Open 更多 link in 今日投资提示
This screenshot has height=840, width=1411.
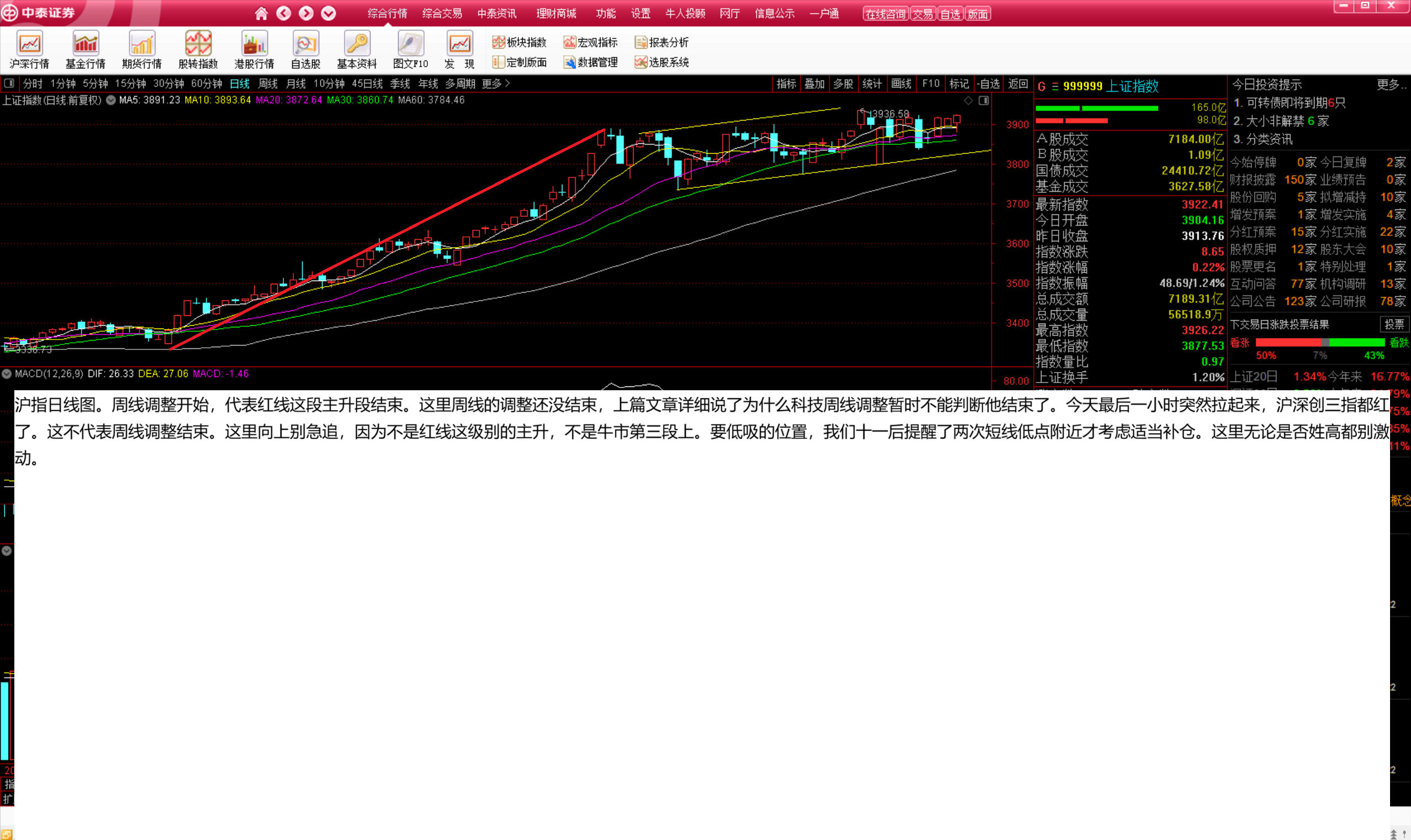[1390, 85]
